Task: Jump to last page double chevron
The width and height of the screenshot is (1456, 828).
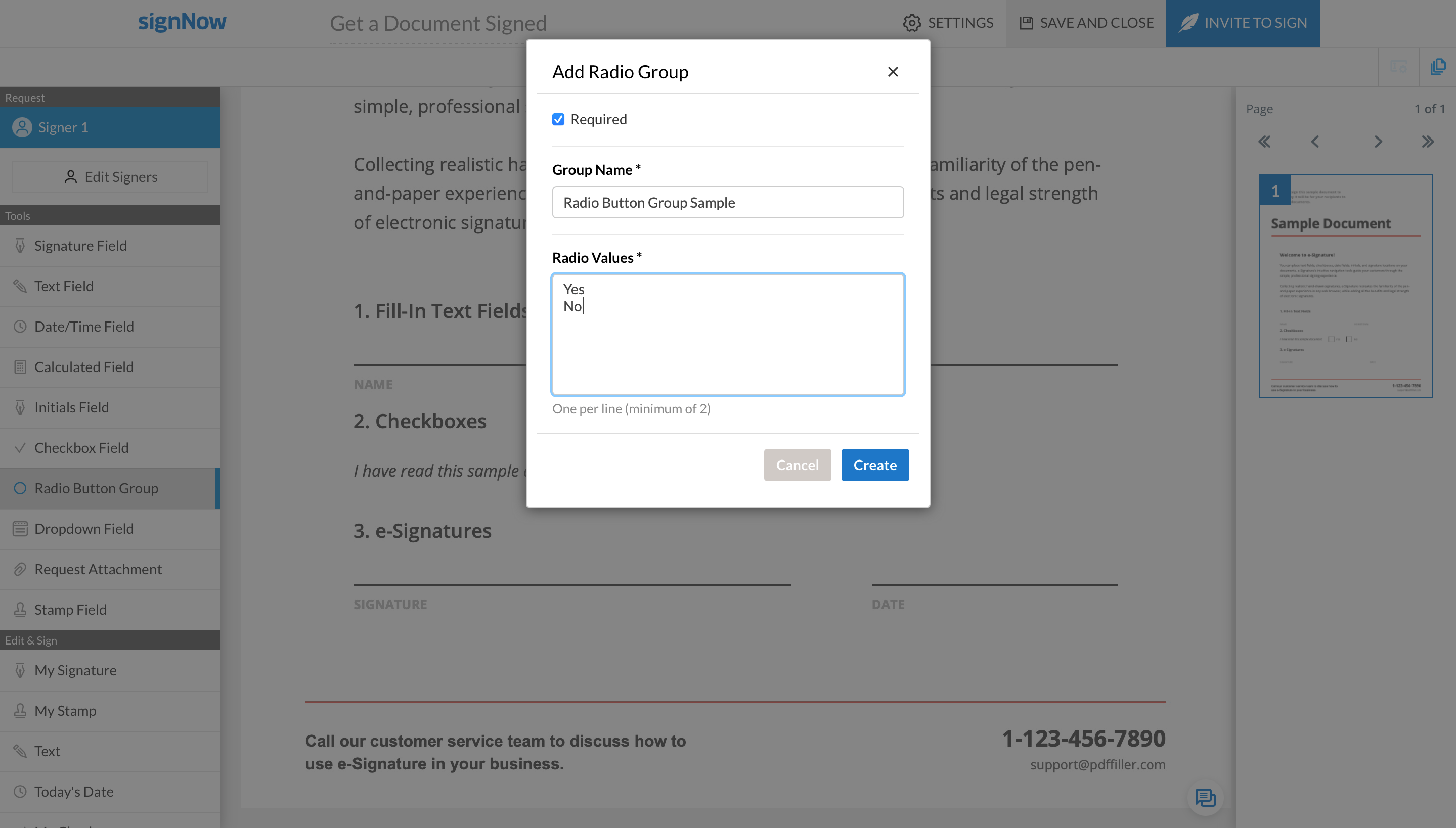Action: [x=1428, y=142]
